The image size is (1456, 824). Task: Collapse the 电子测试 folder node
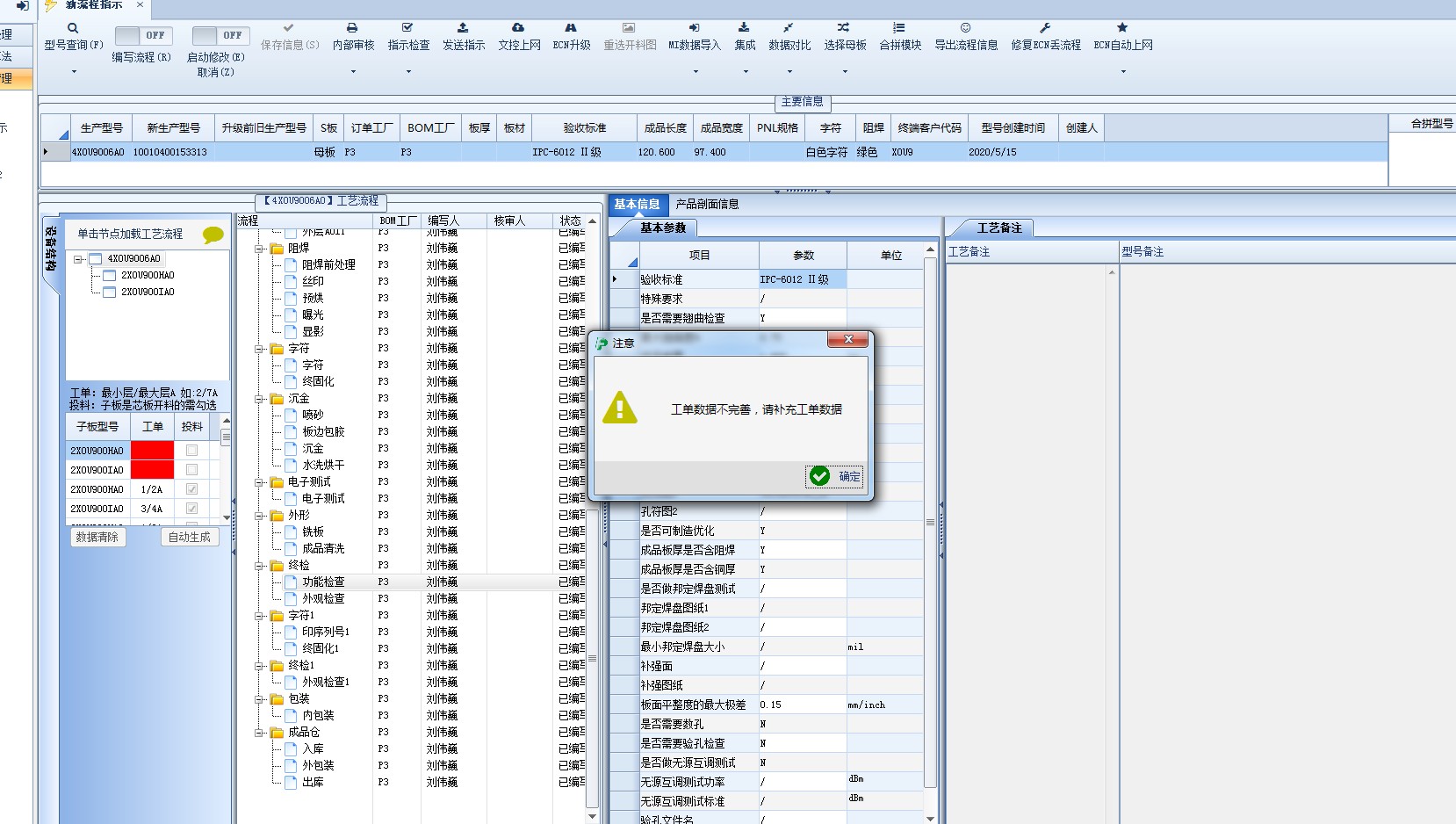coord(260,482)
